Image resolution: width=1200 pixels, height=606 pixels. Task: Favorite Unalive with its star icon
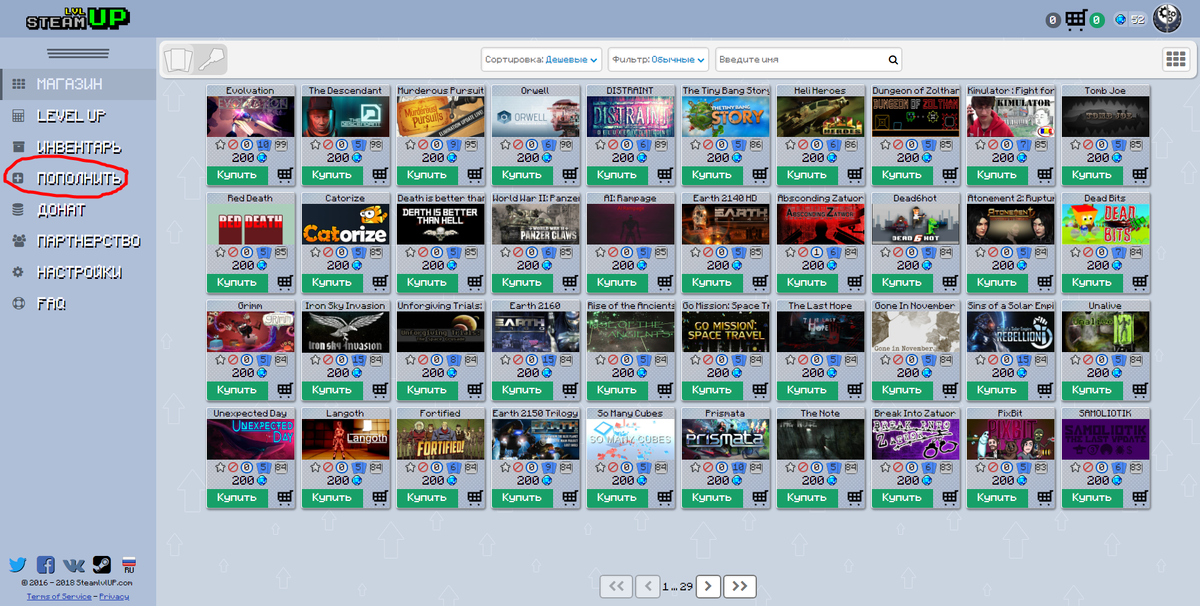pos(1075,360)
